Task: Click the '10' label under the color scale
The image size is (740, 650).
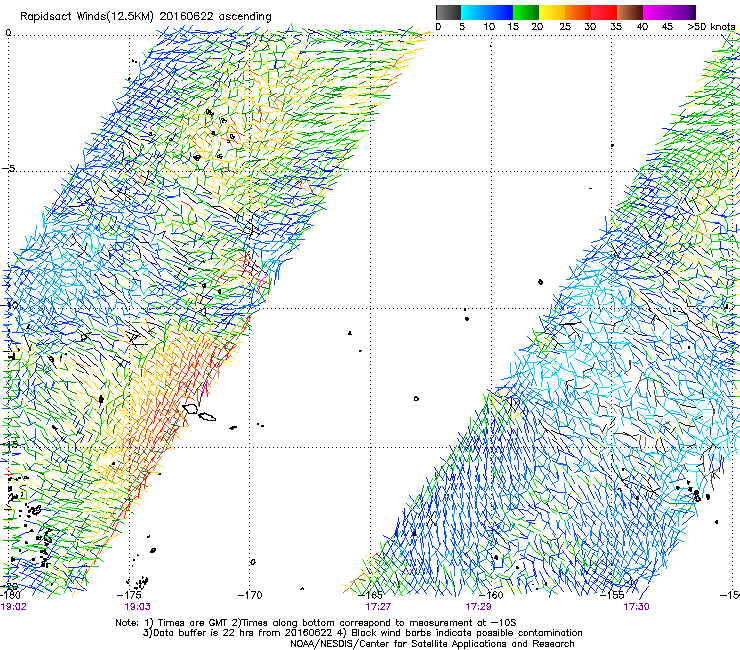Action: point(489,27)
